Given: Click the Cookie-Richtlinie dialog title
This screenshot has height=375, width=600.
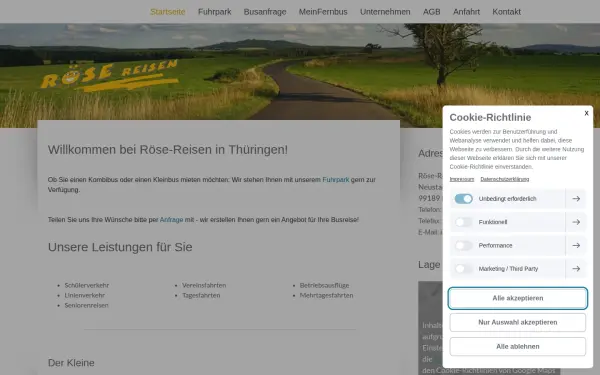Looking at the screenshot, I should (x=490, y=117).
